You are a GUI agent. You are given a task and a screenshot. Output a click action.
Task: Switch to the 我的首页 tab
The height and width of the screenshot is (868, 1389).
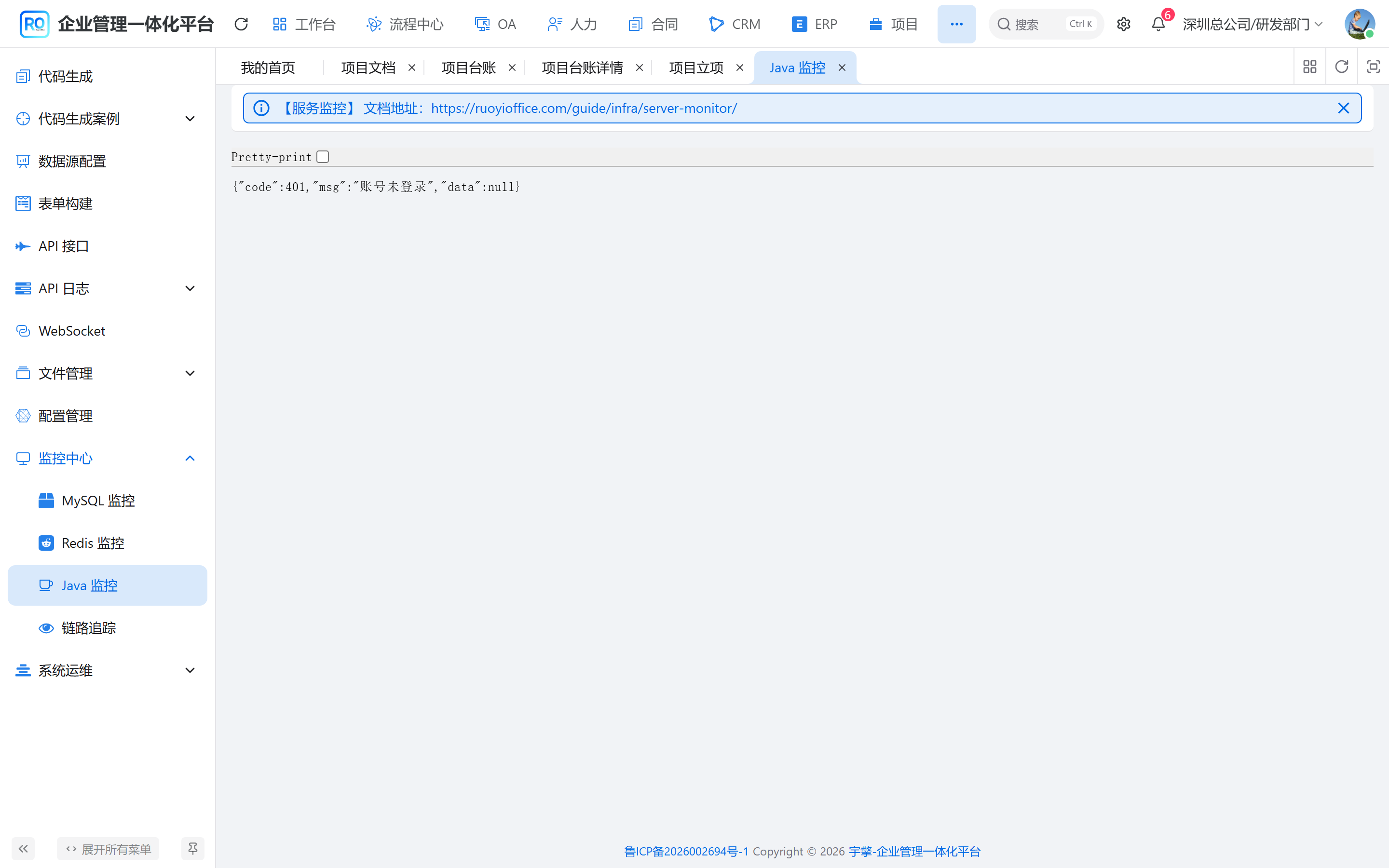click(268, 68)
